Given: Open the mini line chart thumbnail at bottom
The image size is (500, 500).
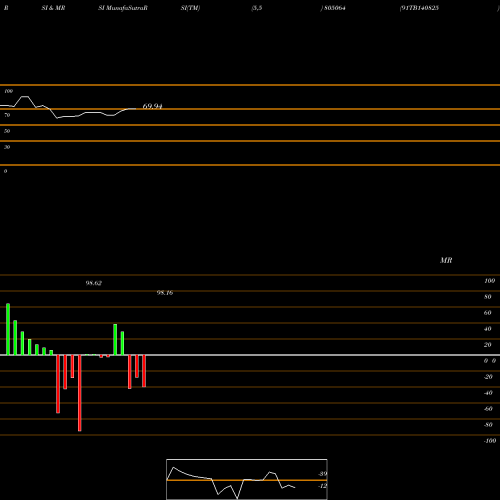Looking at the screenshot, I should click(x=247, y=479).
